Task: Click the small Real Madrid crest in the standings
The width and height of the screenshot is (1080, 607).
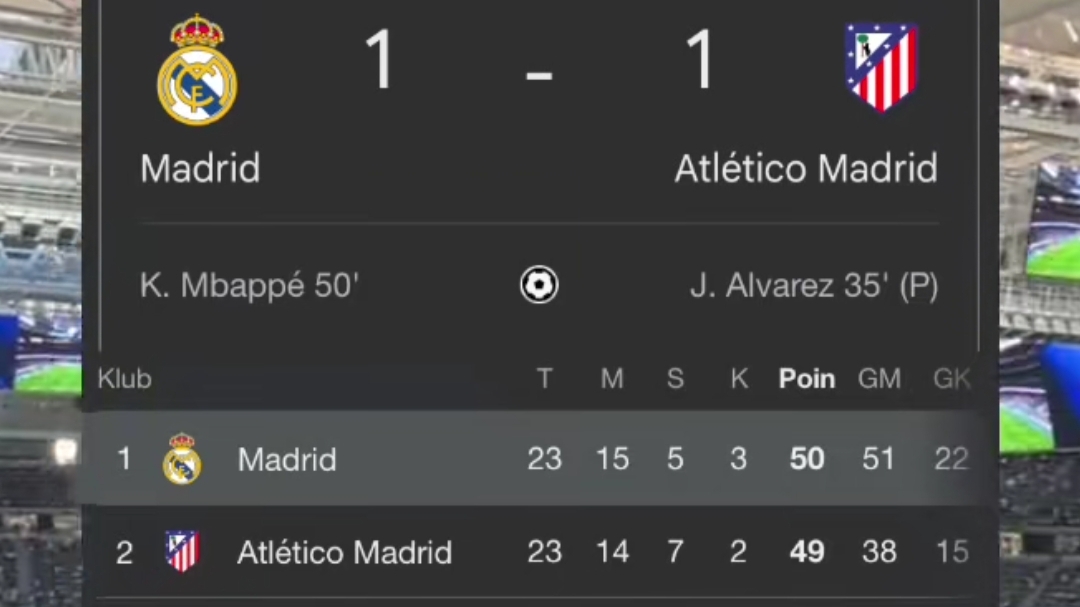Action: (182, 459)
